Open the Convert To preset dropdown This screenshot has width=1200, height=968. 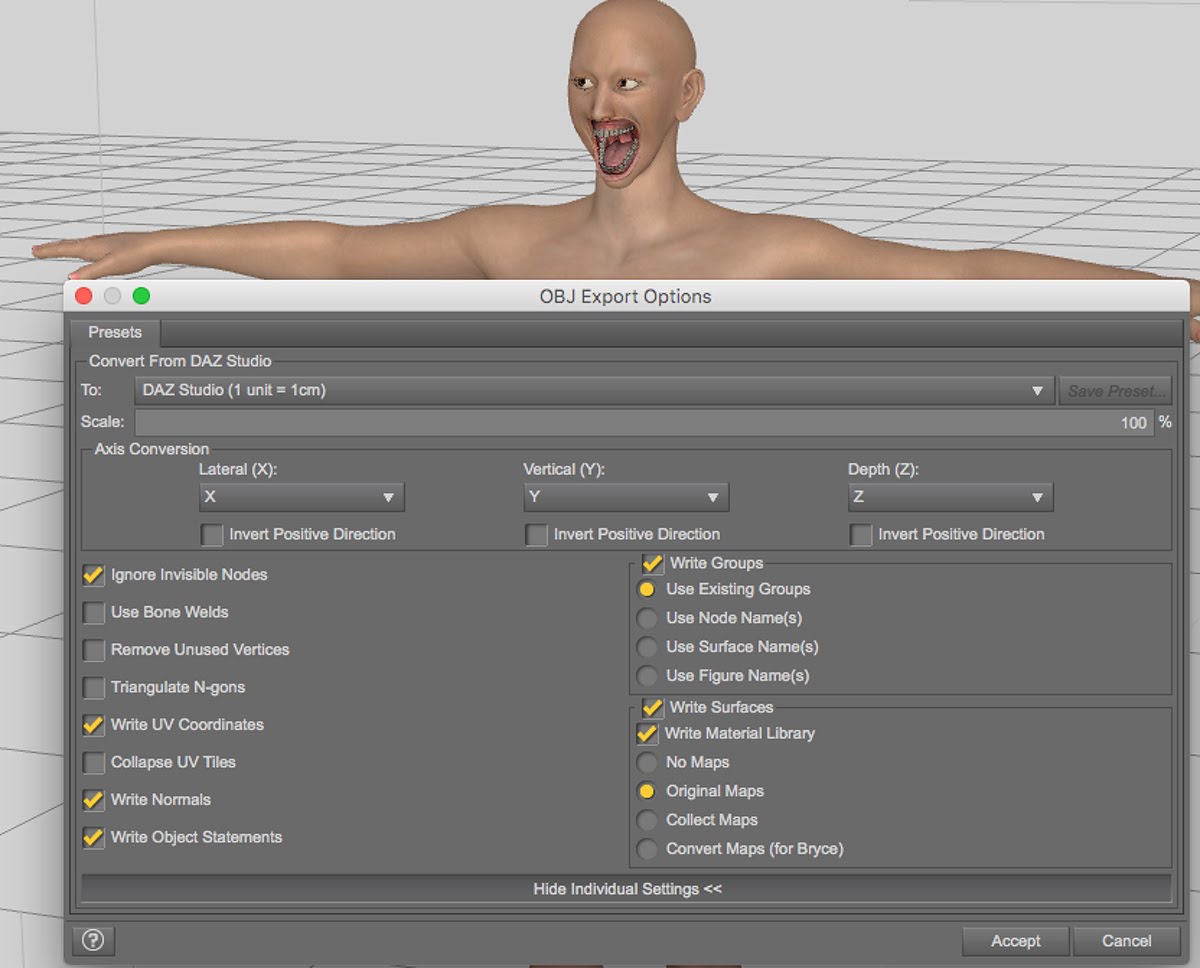pyautogui.click(x=594, y=390)
